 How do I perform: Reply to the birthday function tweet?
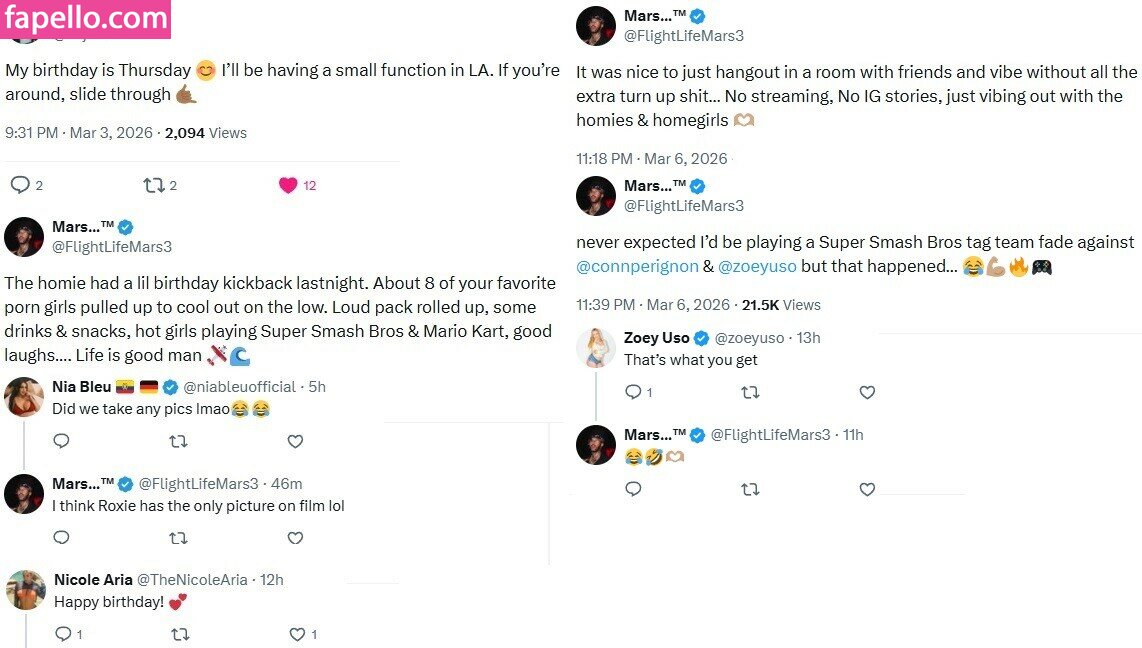click(20, 185)
